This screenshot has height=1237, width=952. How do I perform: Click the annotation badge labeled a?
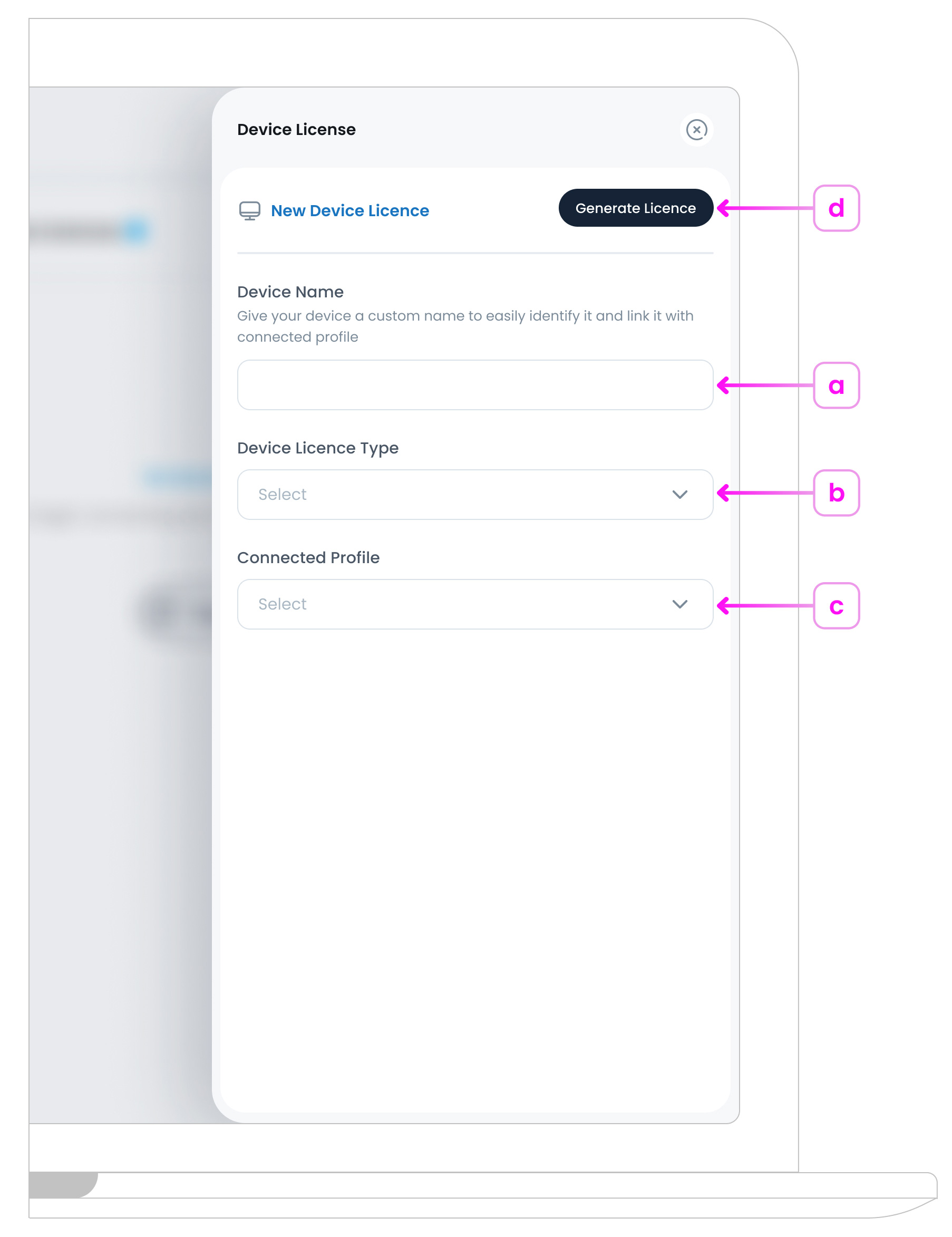tap(837, 386)
